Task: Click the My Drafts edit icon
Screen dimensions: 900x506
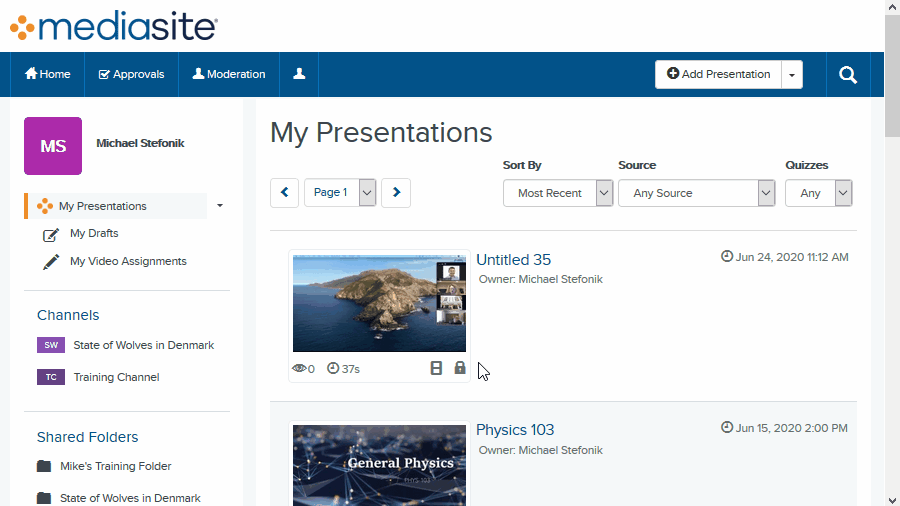Action: click(51, 235)
